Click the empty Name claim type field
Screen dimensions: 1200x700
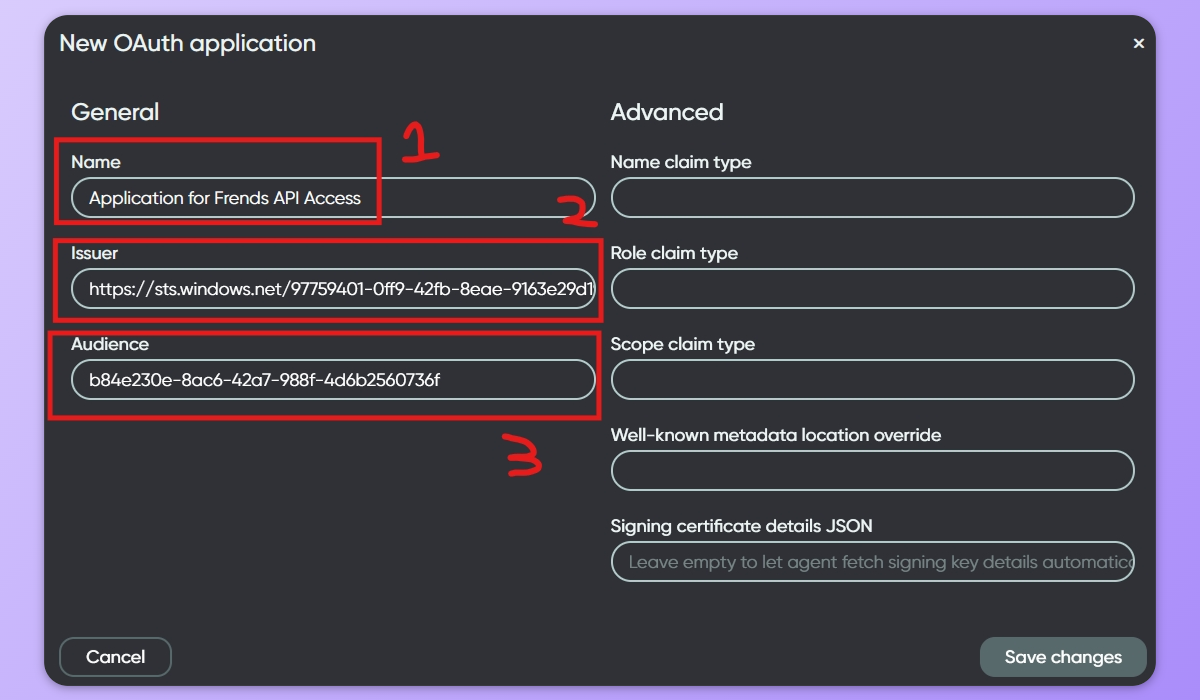pyautogui.click(x=872, y=198)
